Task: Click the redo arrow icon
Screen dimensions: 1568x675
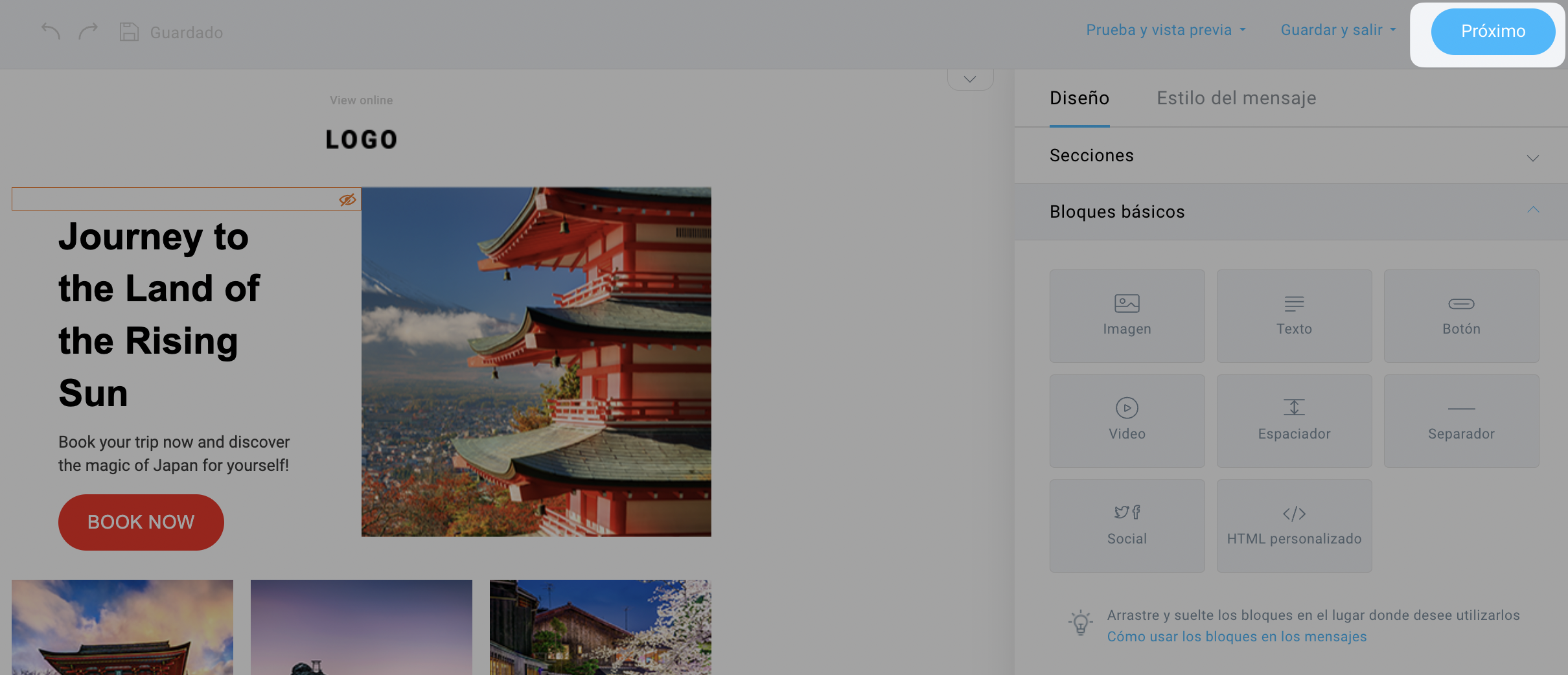Action: pos(88,31)
